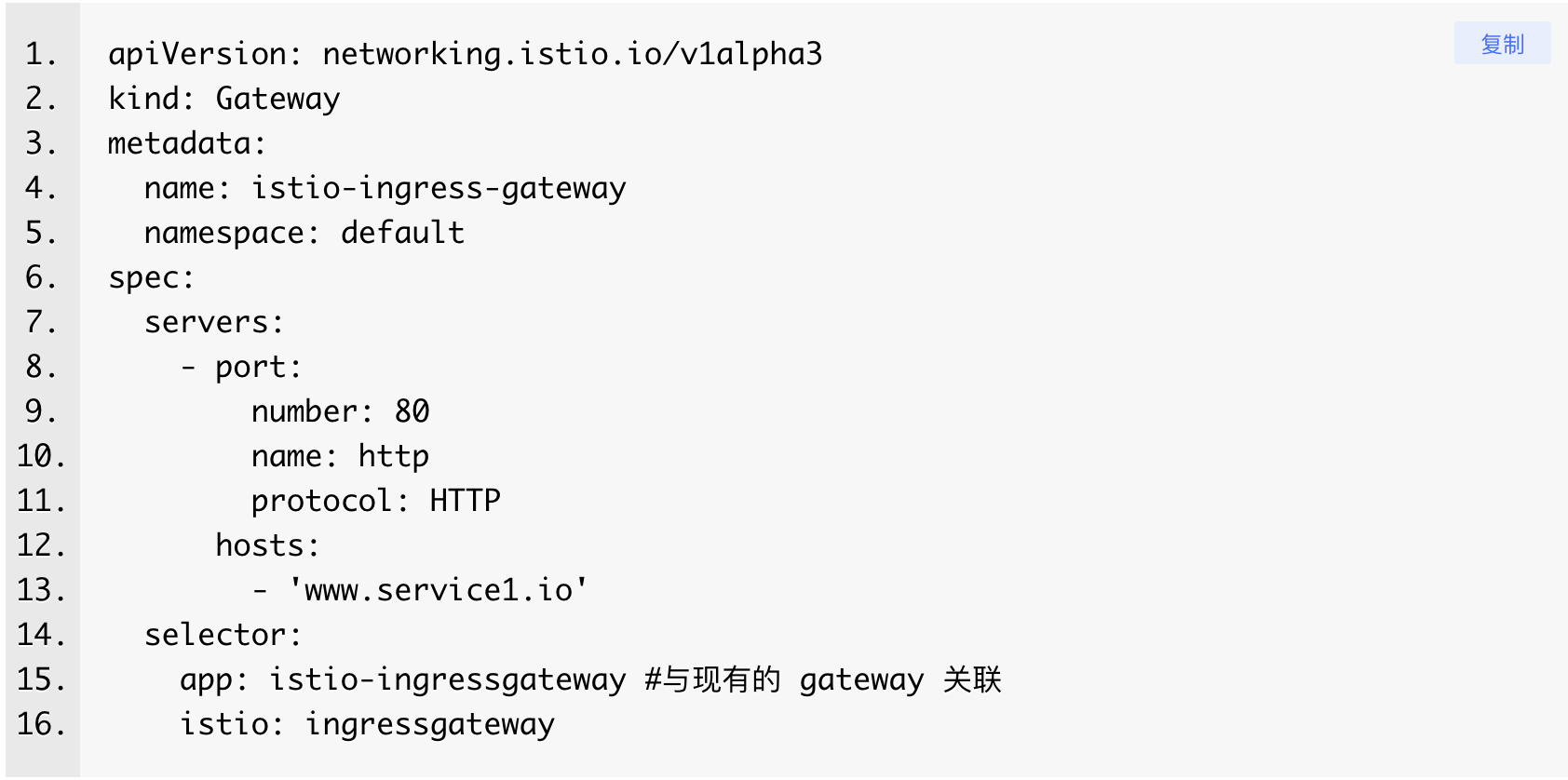Click the name: http line
This screenshot has height=780, width=1568.
341,456
